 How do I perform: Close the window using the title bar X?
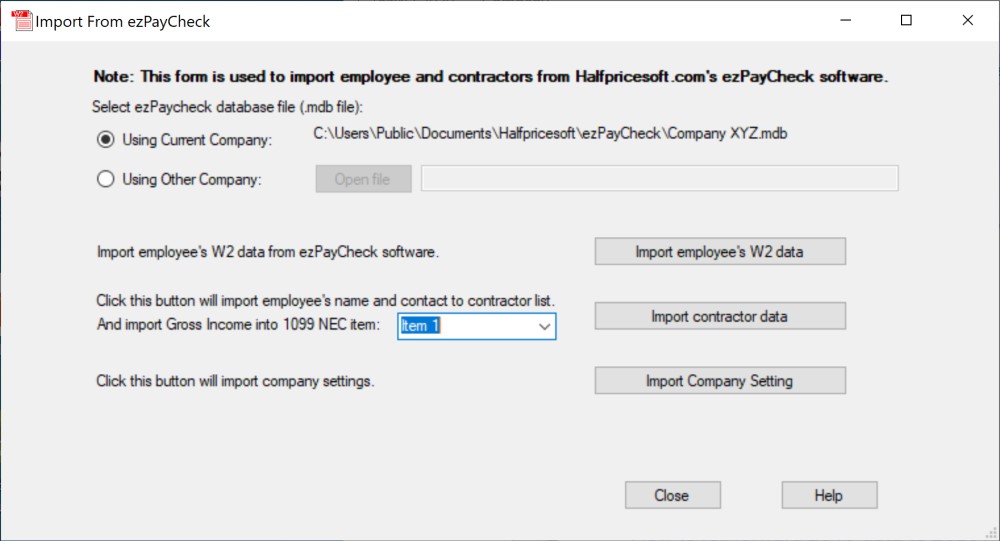click(x=967, y=20)
